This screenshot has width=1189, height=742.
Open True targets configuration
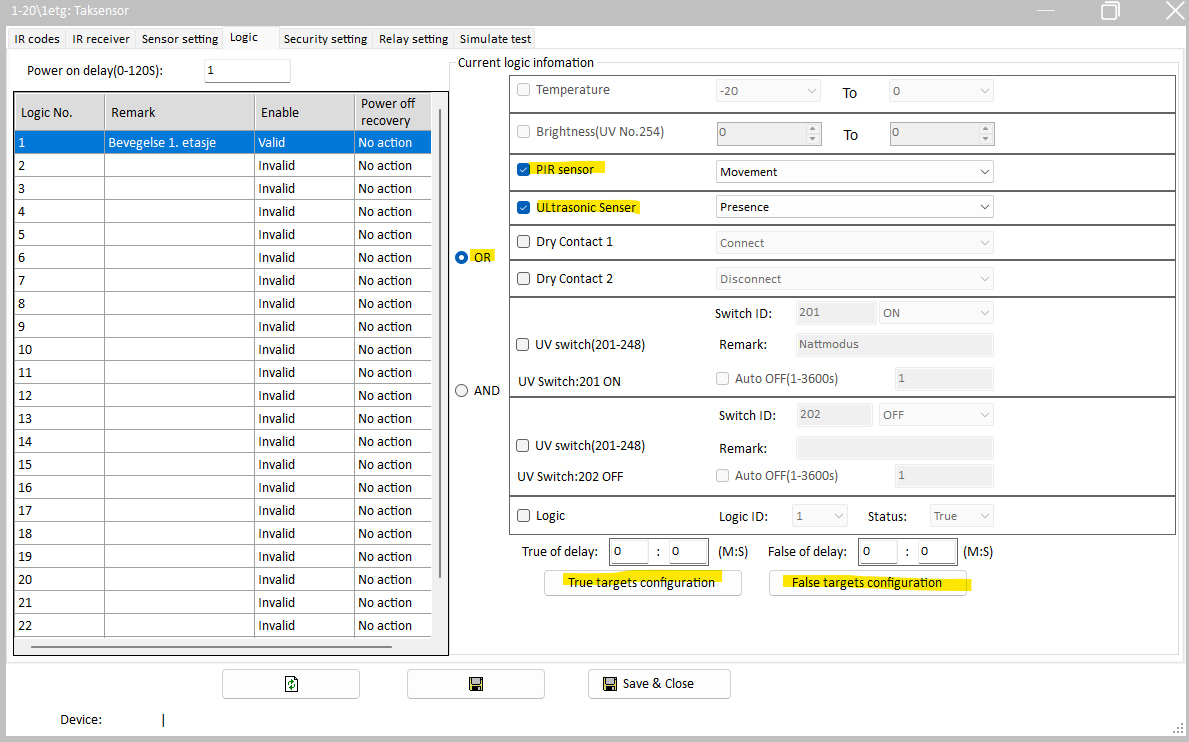click(x=642, y=583)
